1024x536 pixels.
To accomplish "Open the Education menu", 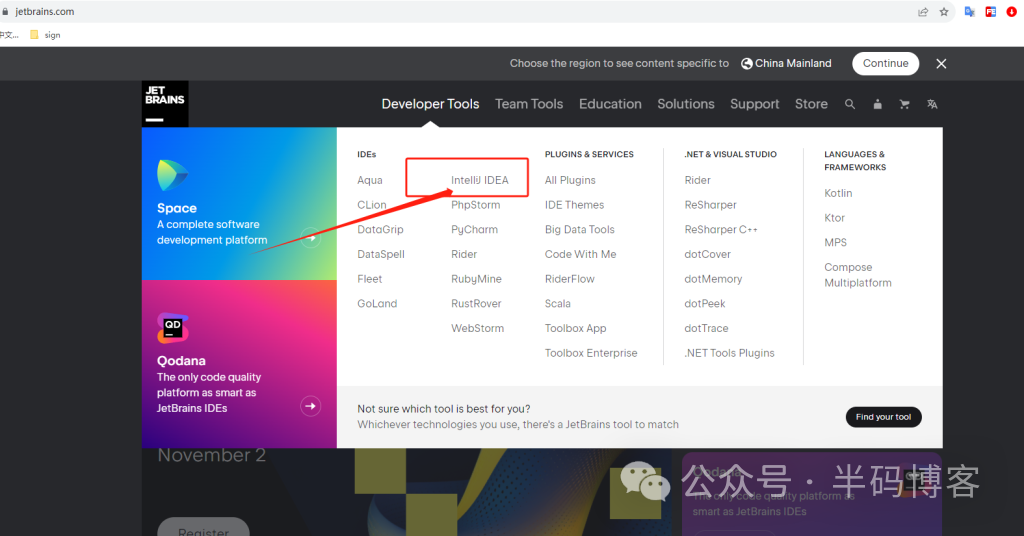I will (610, 104).
